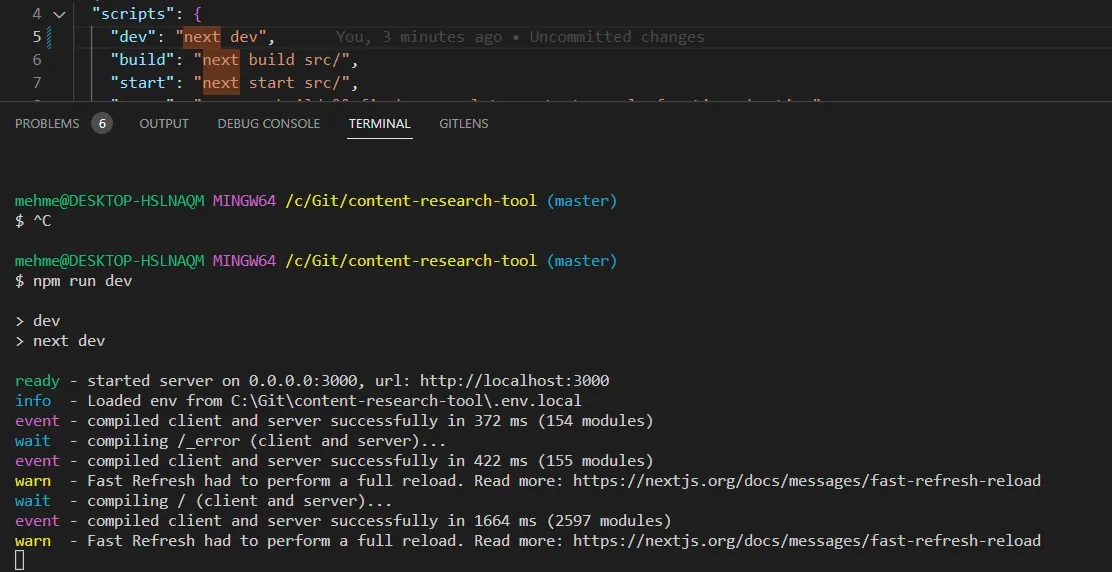The height and width of the screenshot is (572, 1112).
Task: Open the PROBLEMS panel tab
Action: (47, 124)
